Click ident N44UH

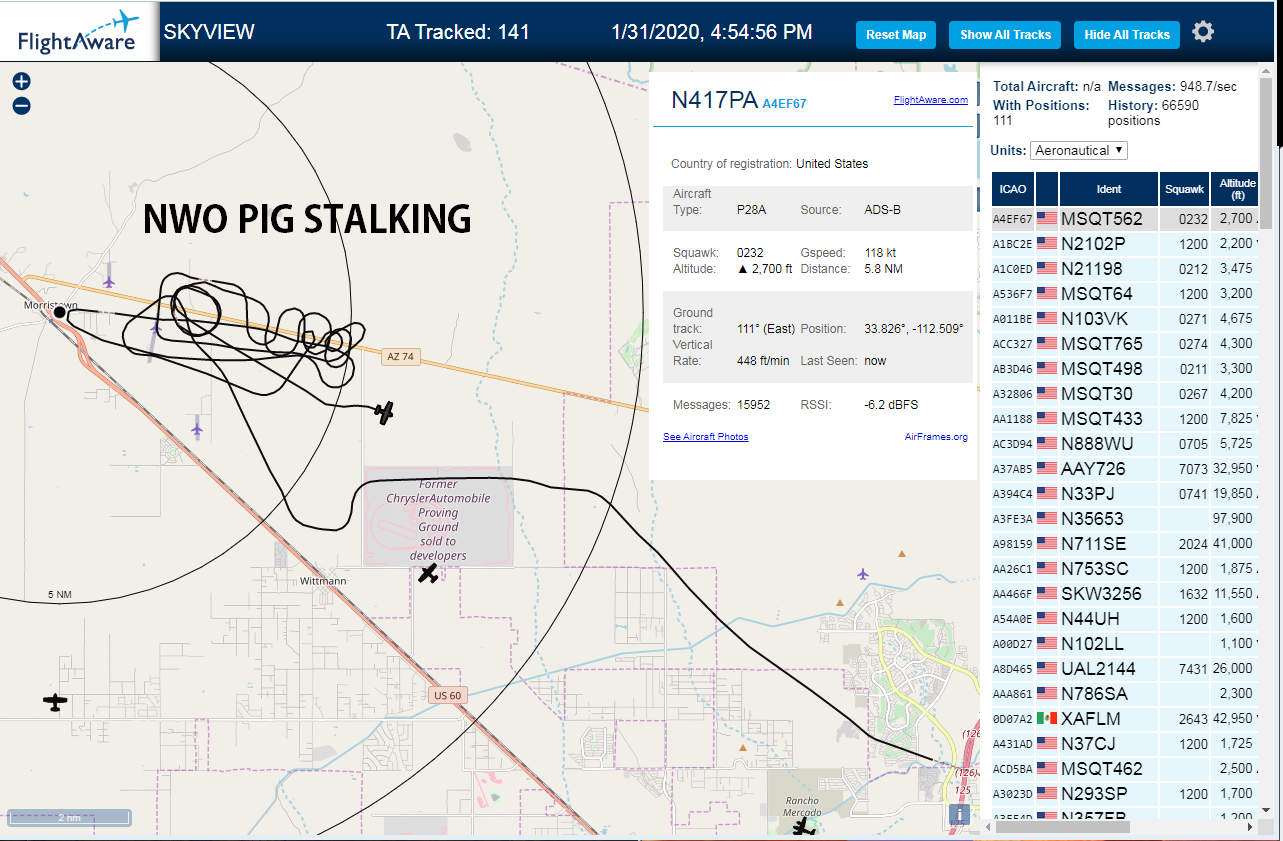[1089, 619]
